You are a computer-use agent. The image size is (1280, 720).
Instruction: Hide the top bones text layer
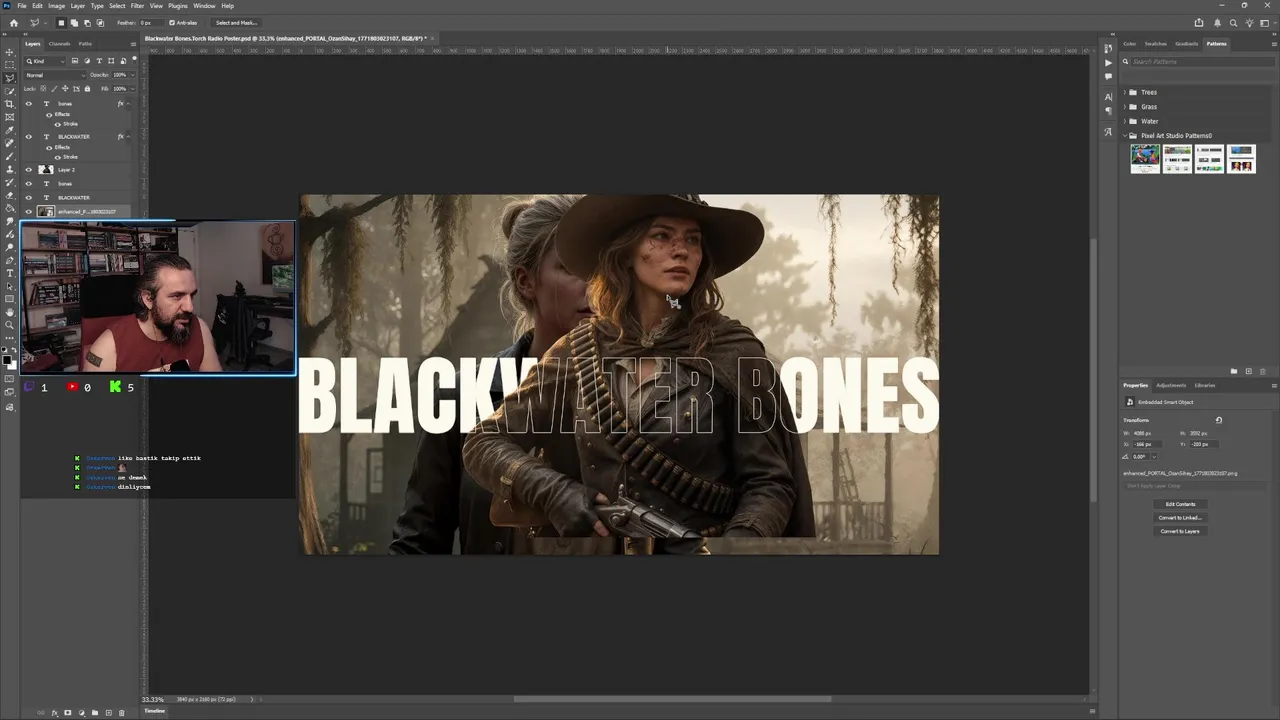click(x=28, y=103)
